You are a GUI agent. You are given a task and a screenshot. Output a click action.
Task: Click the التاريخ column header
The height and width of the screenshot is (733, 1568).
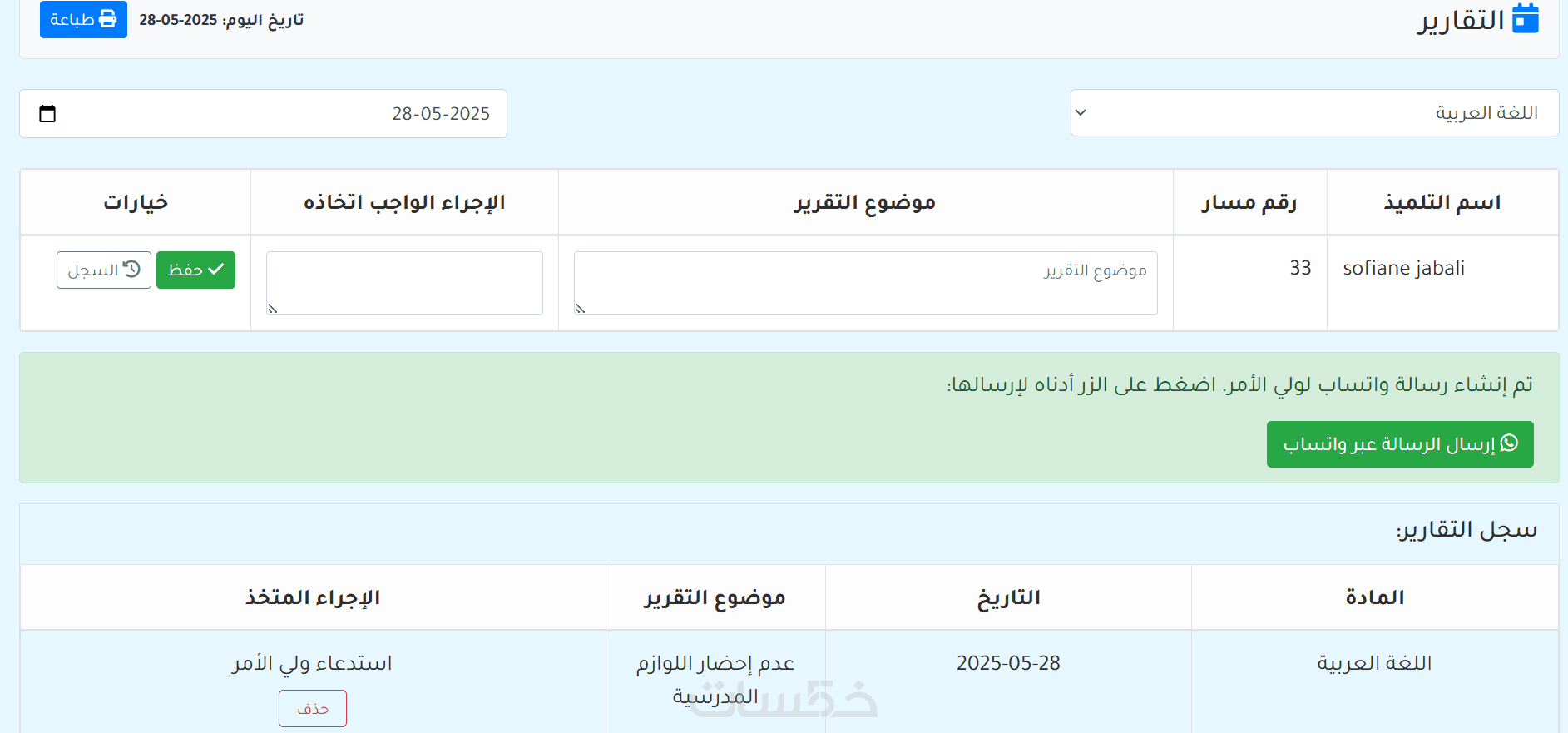click(x=1008, y=597)
